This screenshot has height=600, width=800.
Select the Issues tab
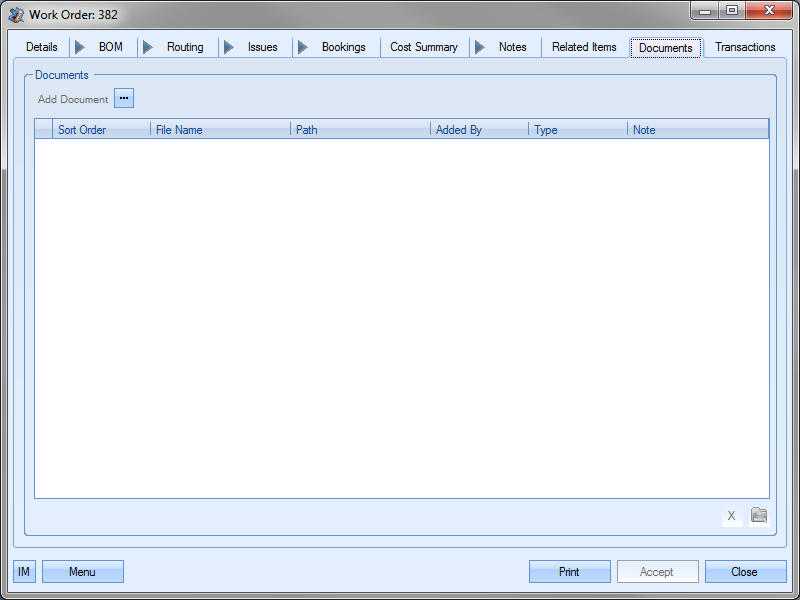click(262, 47)
